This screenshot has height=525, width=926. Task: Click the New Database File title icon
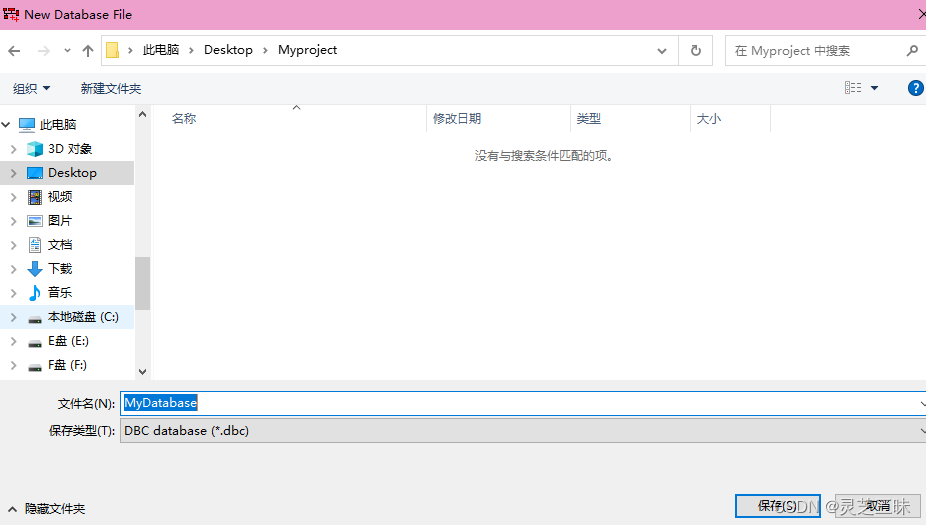11,14
